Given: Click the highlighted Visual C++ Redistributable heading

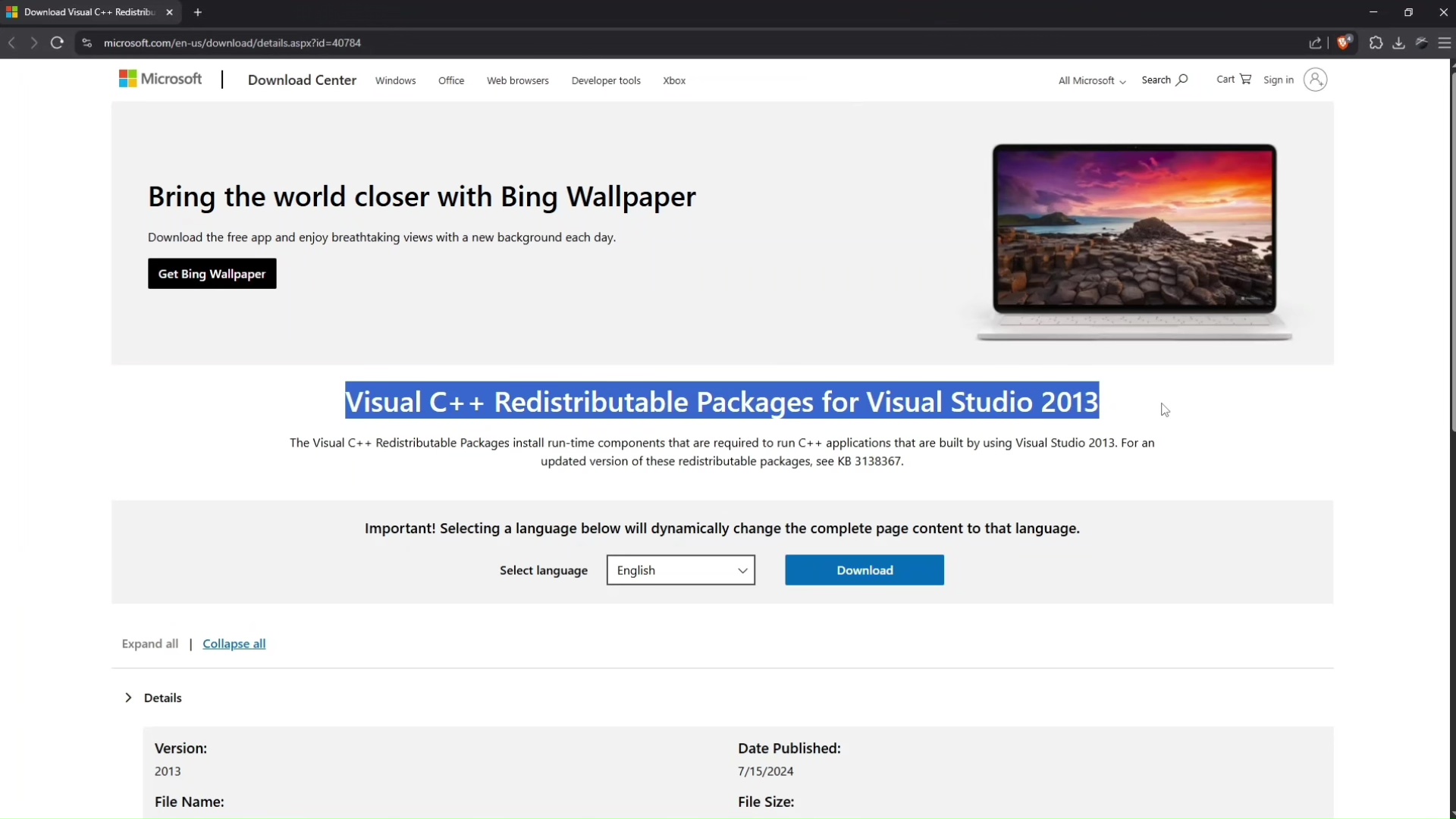Looking at the screenshot, I should (x=722, y=401).
